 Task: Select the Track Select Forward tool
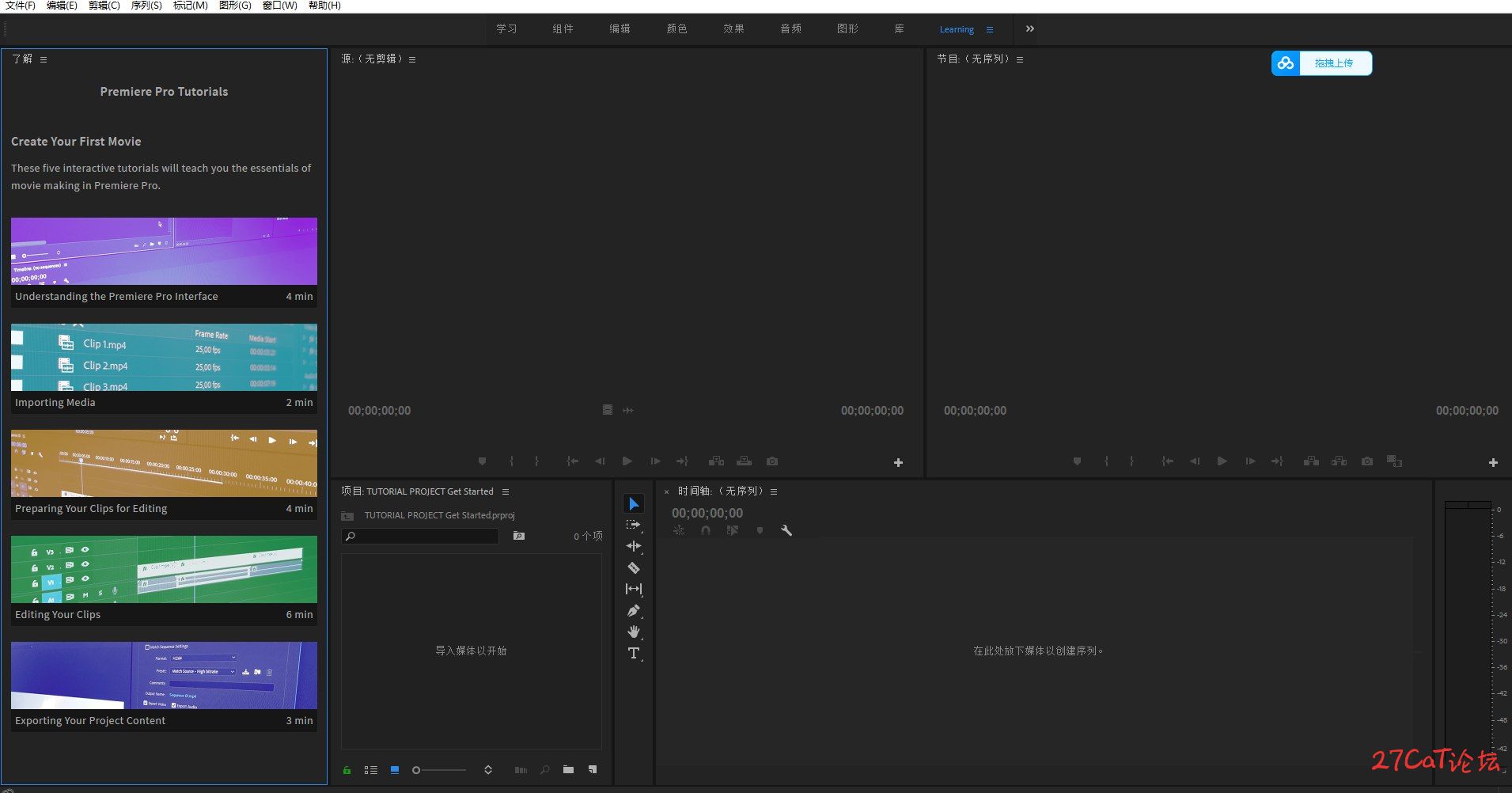tap(634, 525)
